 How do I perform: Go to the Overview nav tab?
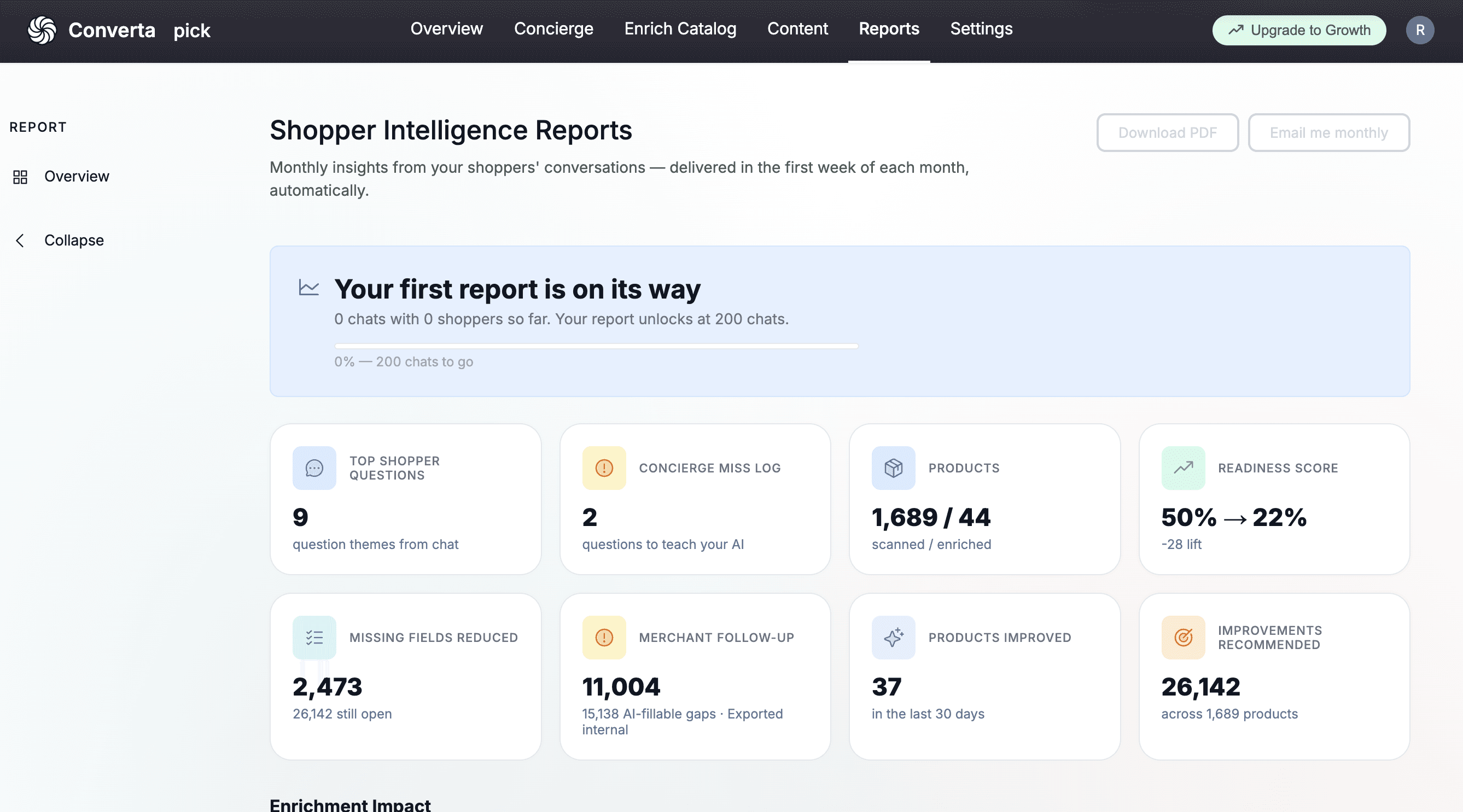click(446, 29)
